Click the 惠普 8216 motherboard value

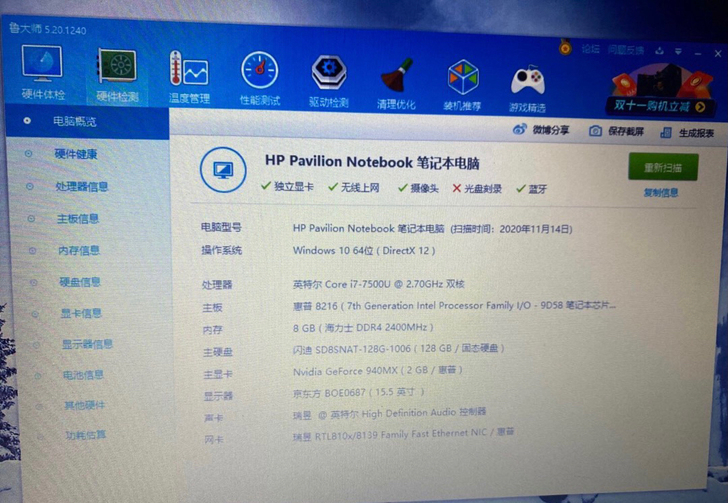(x=454, y=306)
